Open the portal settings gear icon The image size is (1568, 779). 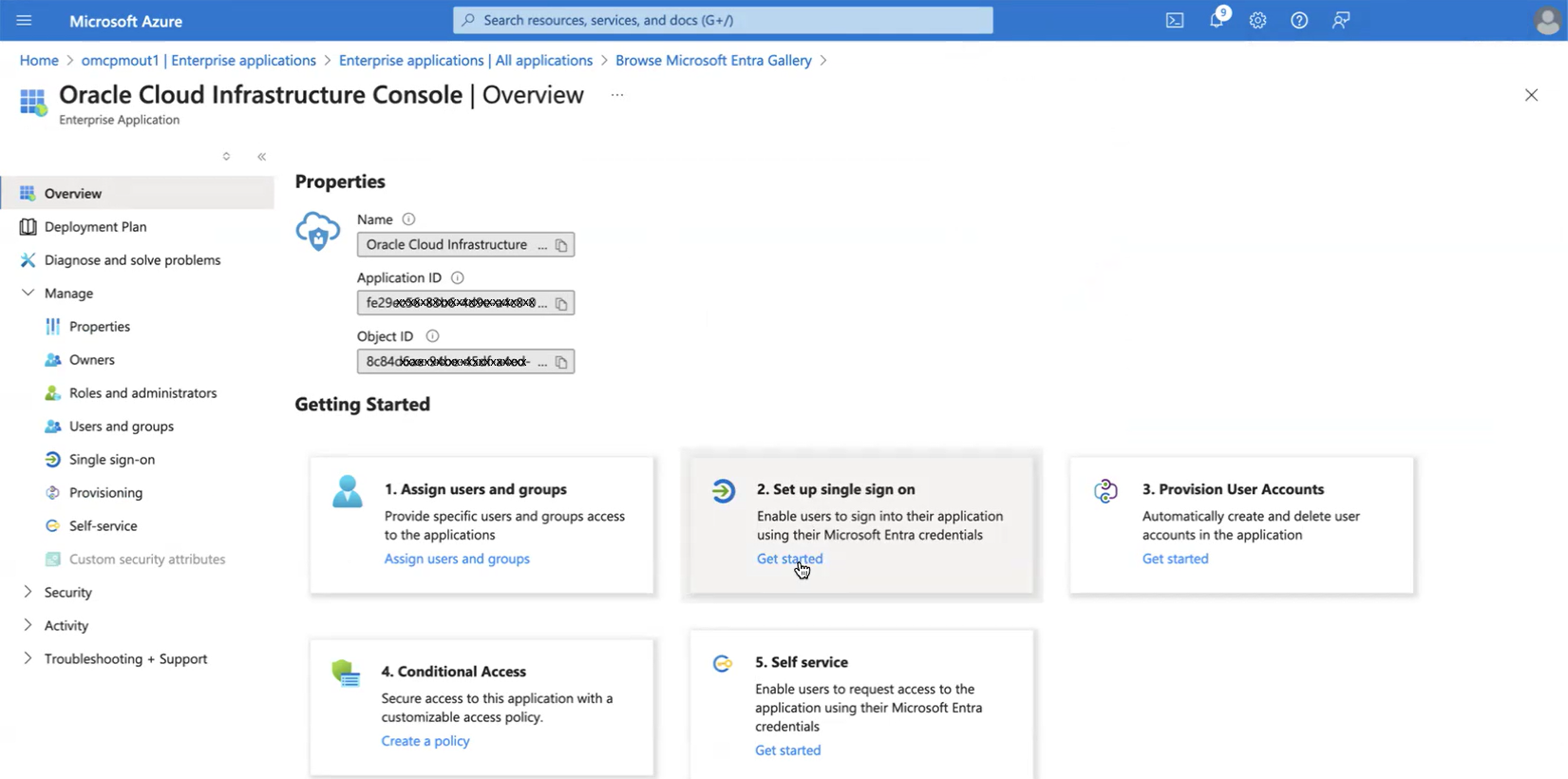click(x=1257, y=21)
